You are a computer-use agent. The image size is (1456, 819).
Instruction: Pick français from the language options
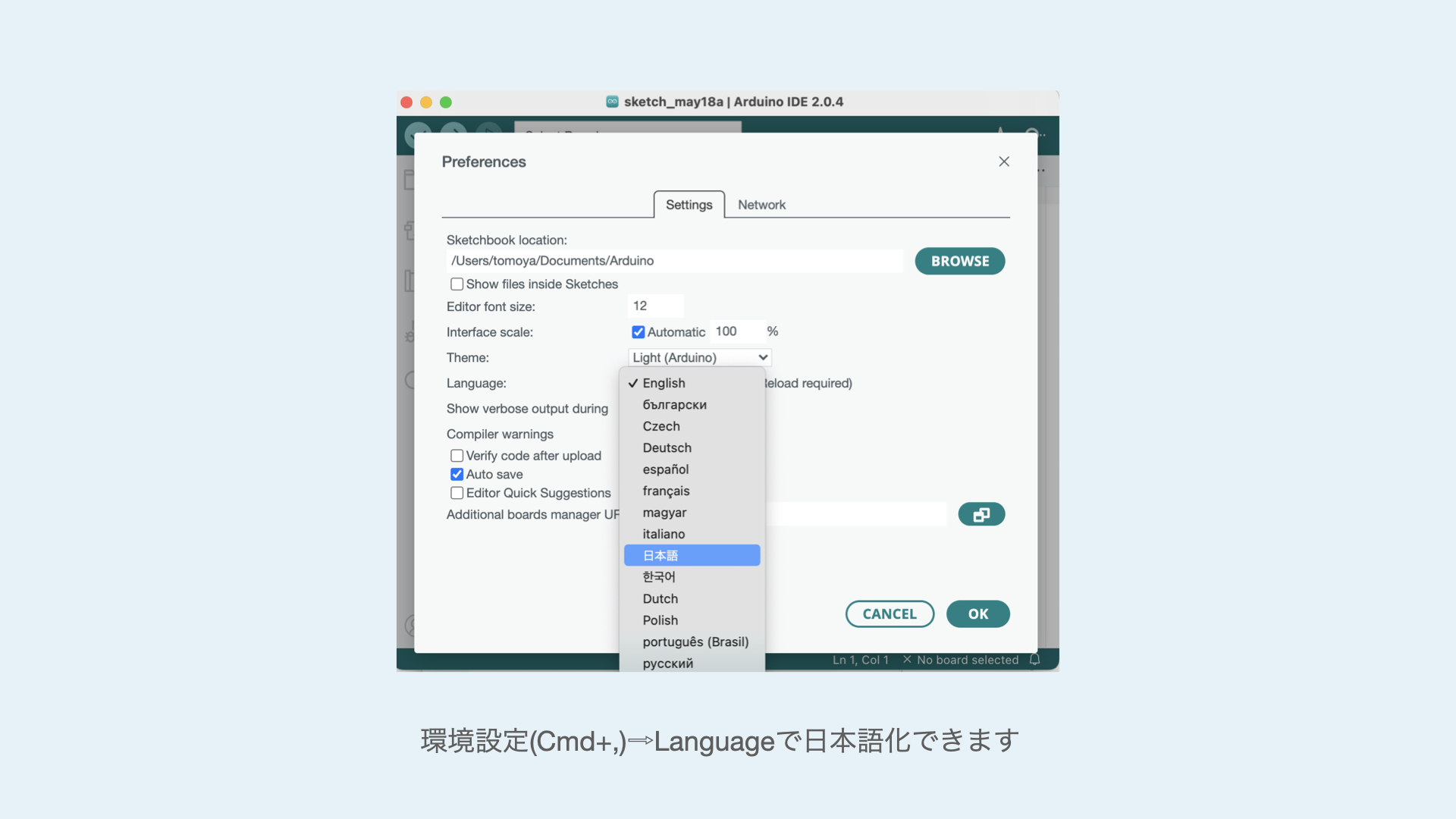(666, 491)
